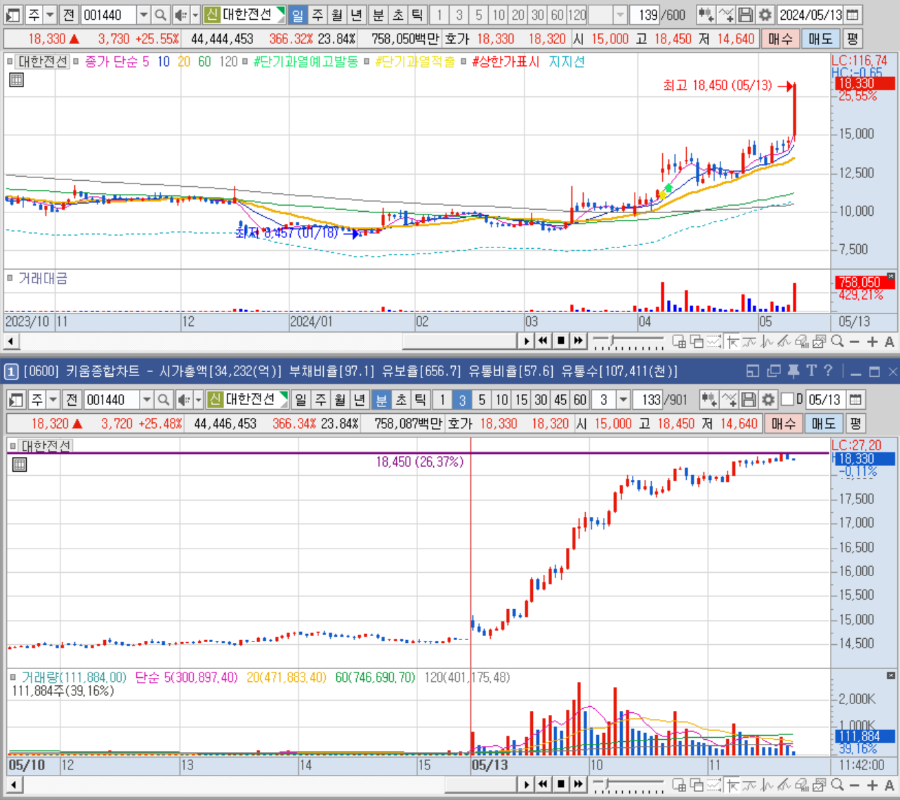The width and height of the screenshot is (900, 800).
Task: Click the A text icon in top chart bar
Action: coord(889,341)
